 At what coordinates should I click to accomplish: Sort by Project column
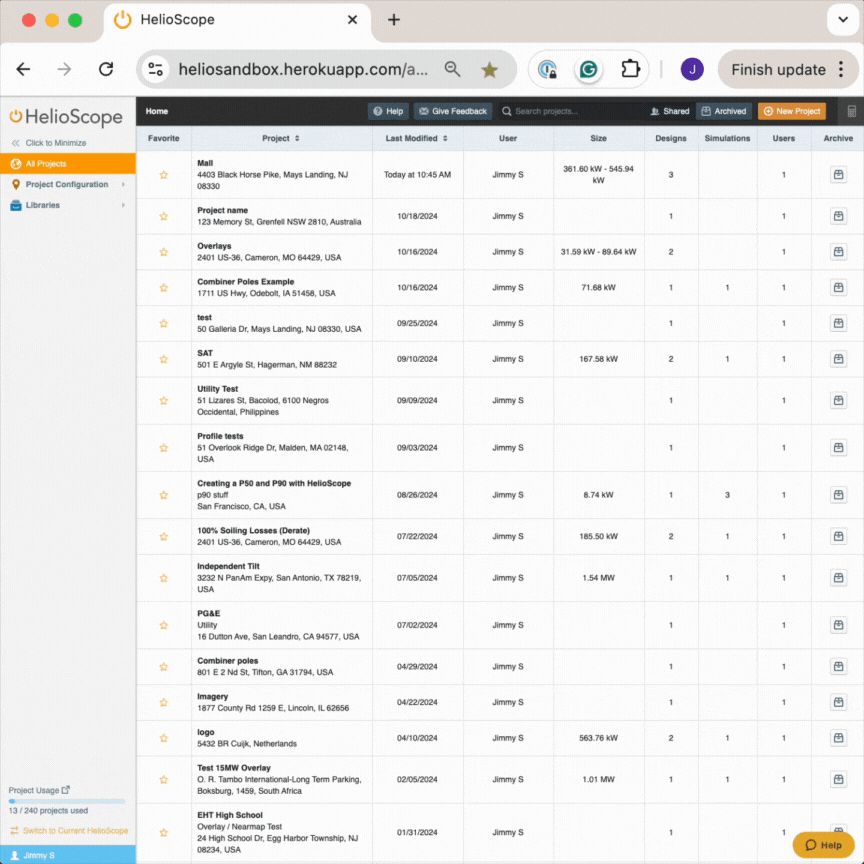click(x=281, y=138)
